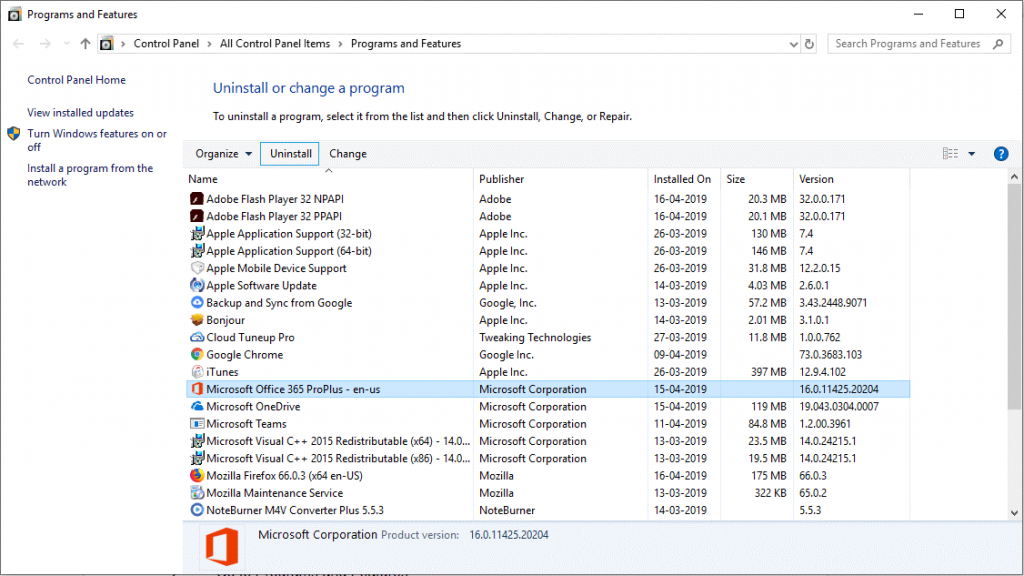This screenshot has width=1024, height=576.
Task: Open View installed updates link
Action: (80, 112)
